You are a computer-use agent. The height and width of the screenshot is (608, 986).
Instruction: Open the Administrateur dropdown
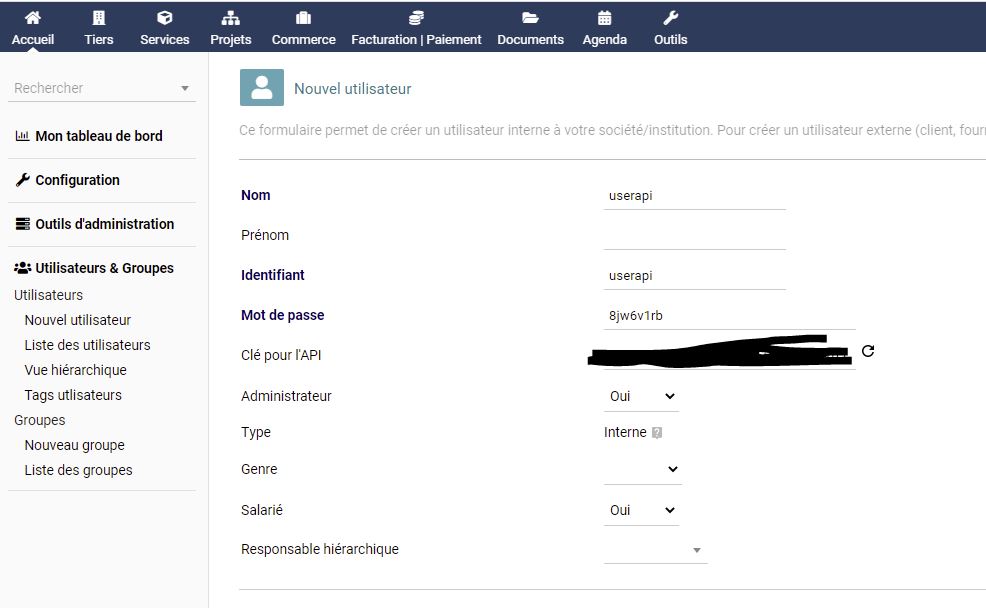coord(641,397)
